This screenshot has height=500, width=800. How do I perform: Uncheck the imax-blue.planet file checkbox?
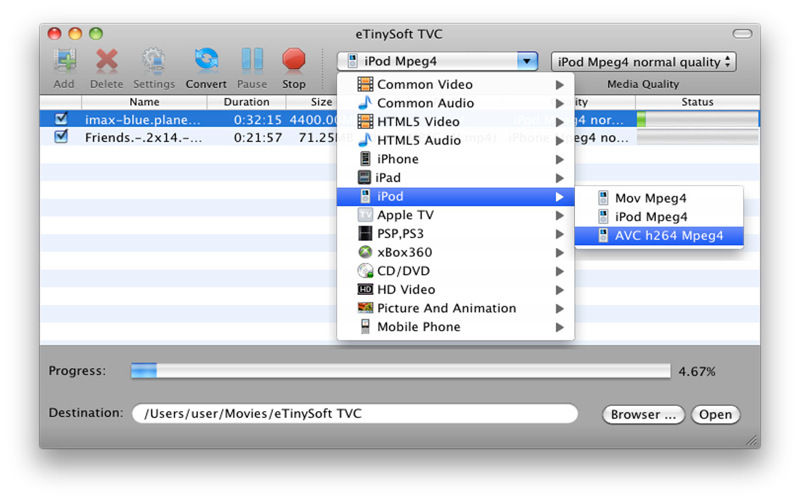(61, 119)
